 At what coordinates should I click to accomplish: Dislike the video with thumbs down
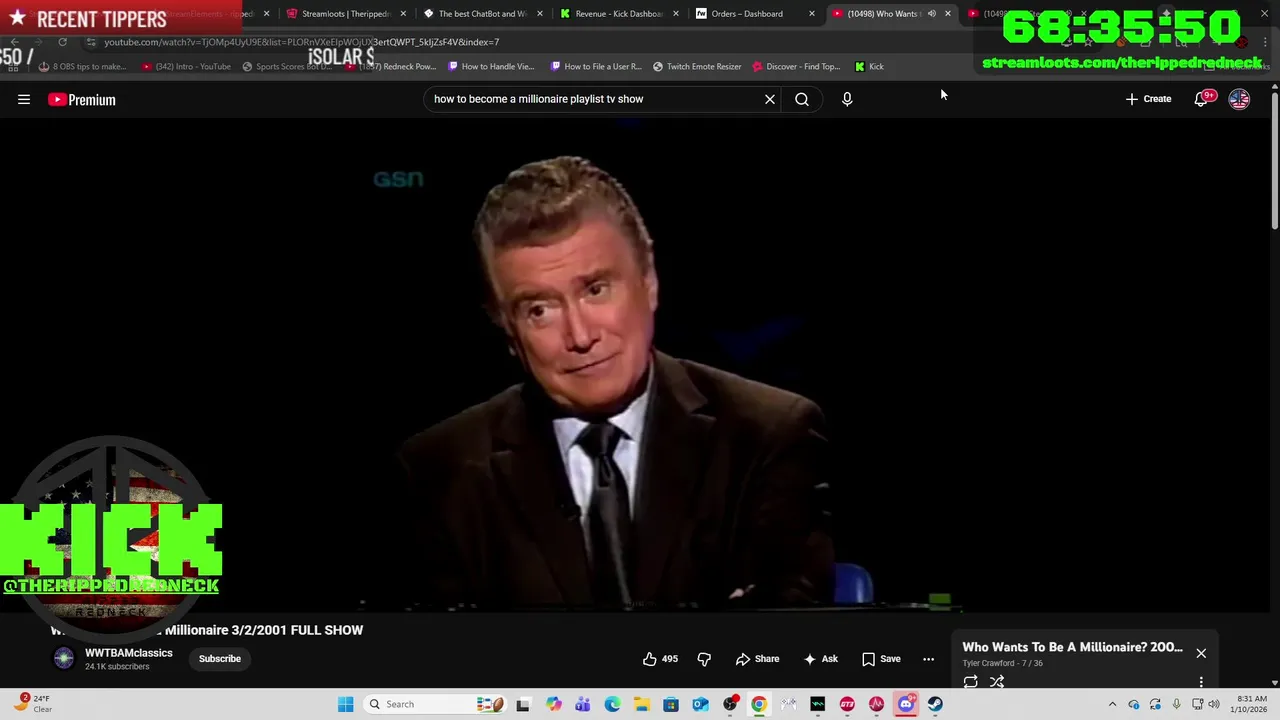704,659
